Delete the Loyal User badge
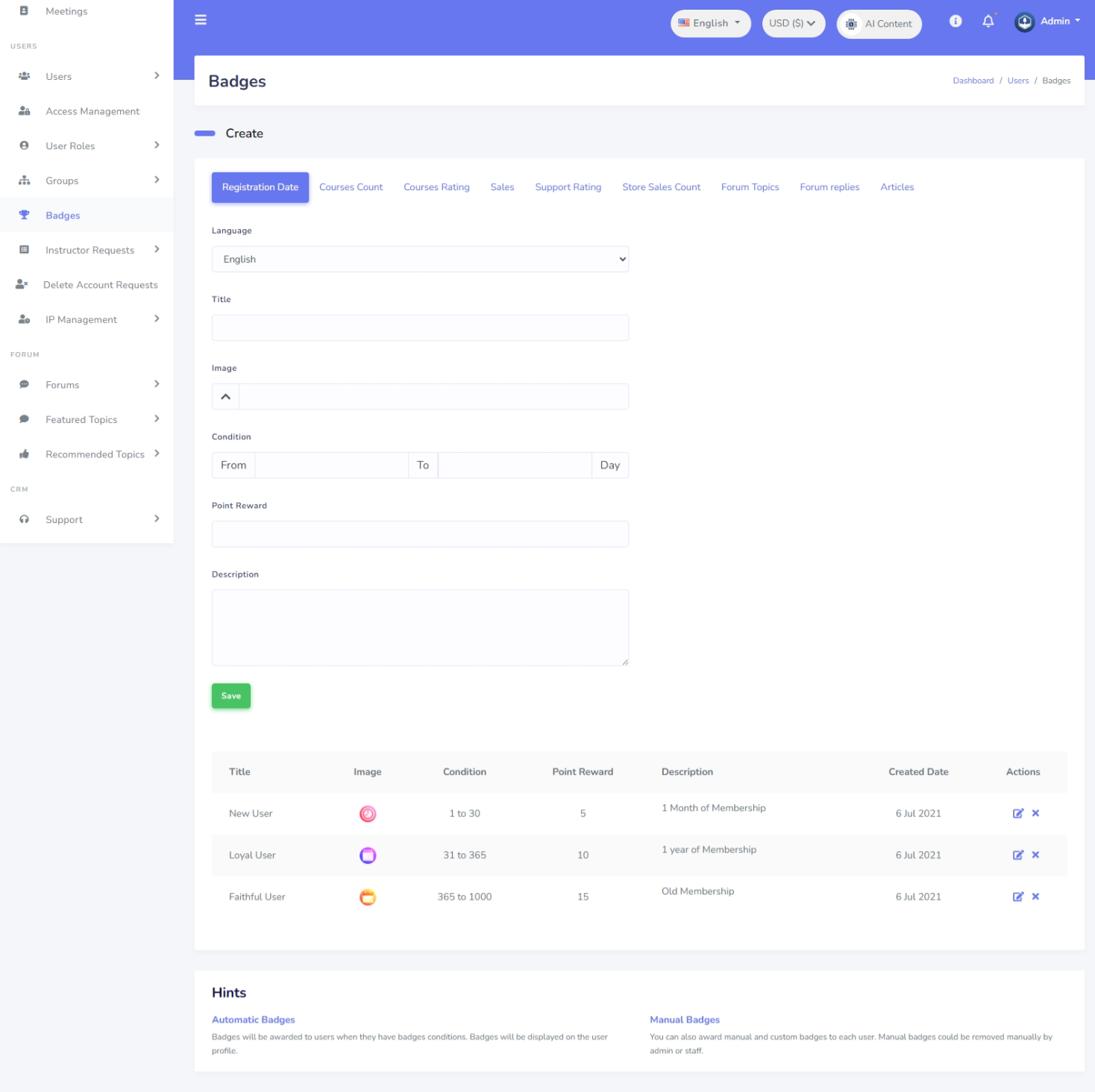This screenshot has height=1092, width=1095. click(x=1035, y=855)
